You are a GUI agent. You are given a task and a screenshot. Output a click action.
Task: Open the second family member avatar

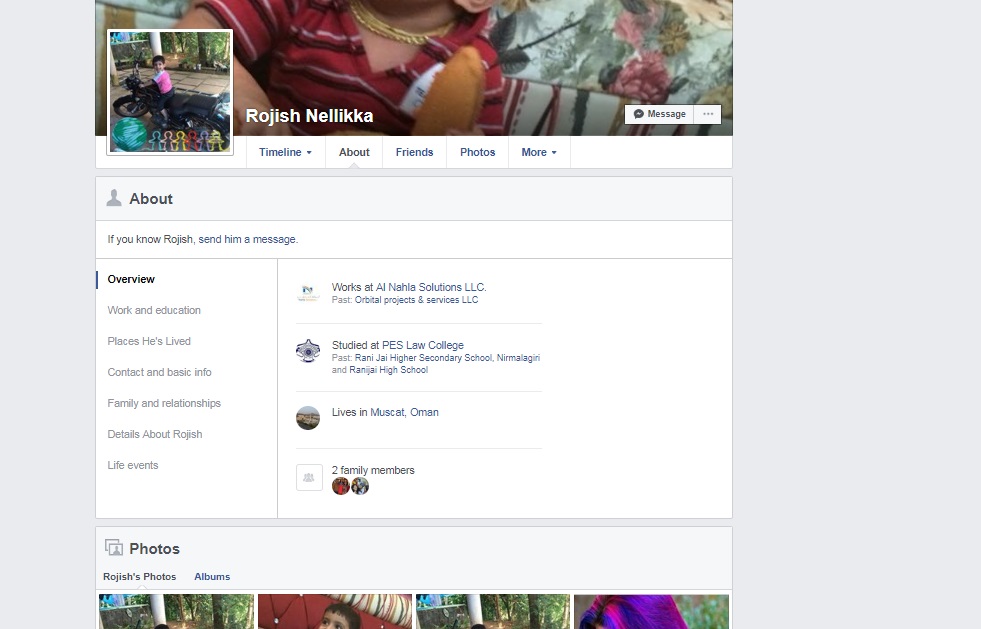tap(360, 486)
